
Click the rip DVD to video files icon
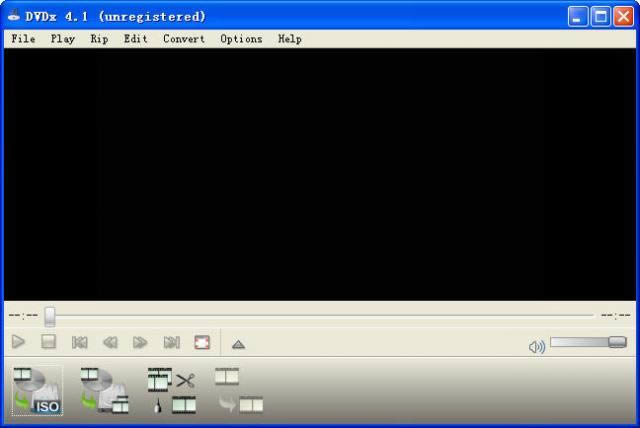coord(104,390)
